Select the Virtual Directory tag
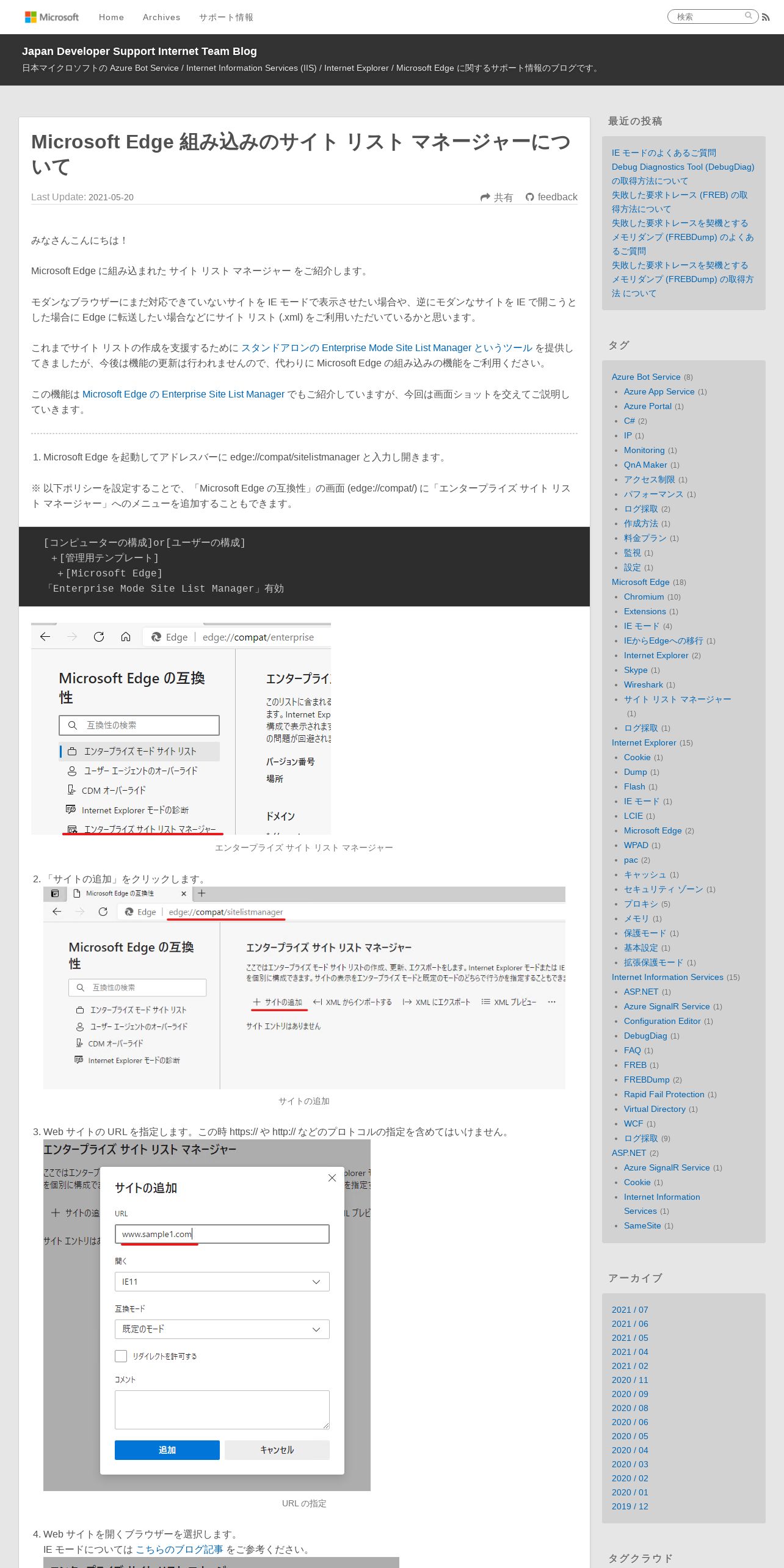This screenshot has height=1568, width=784. 655,1109
